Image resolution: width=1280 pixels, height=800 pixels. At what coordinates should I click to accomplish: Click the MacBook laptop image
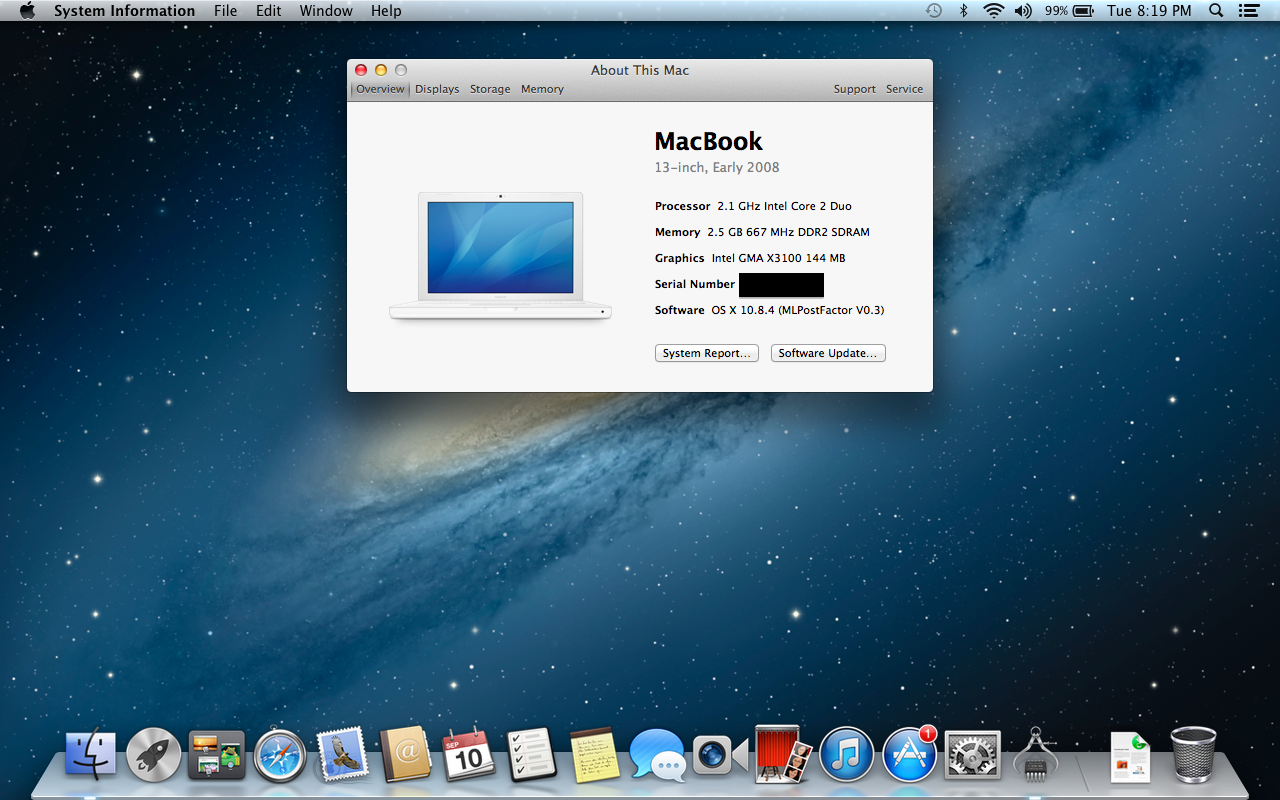(x=500, y=256)
